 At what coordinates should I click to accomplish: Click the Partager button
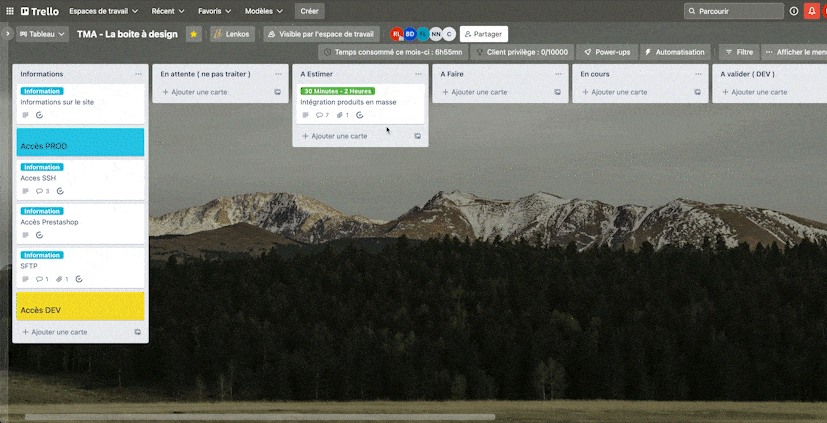coord(484,34)
